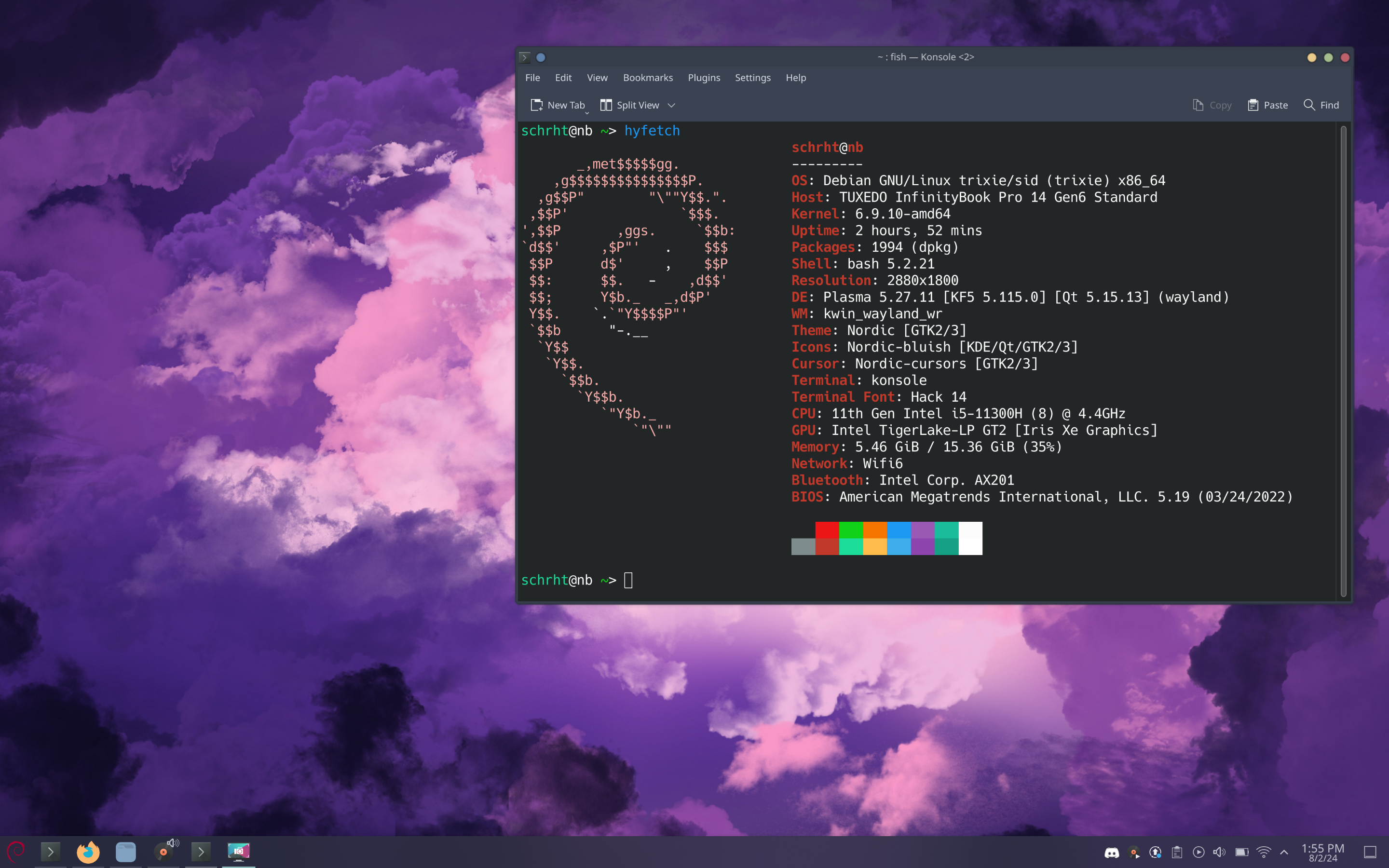Open the Plugins menu
The height and width of the screenshot is (868, 1389).
(703, 78)
